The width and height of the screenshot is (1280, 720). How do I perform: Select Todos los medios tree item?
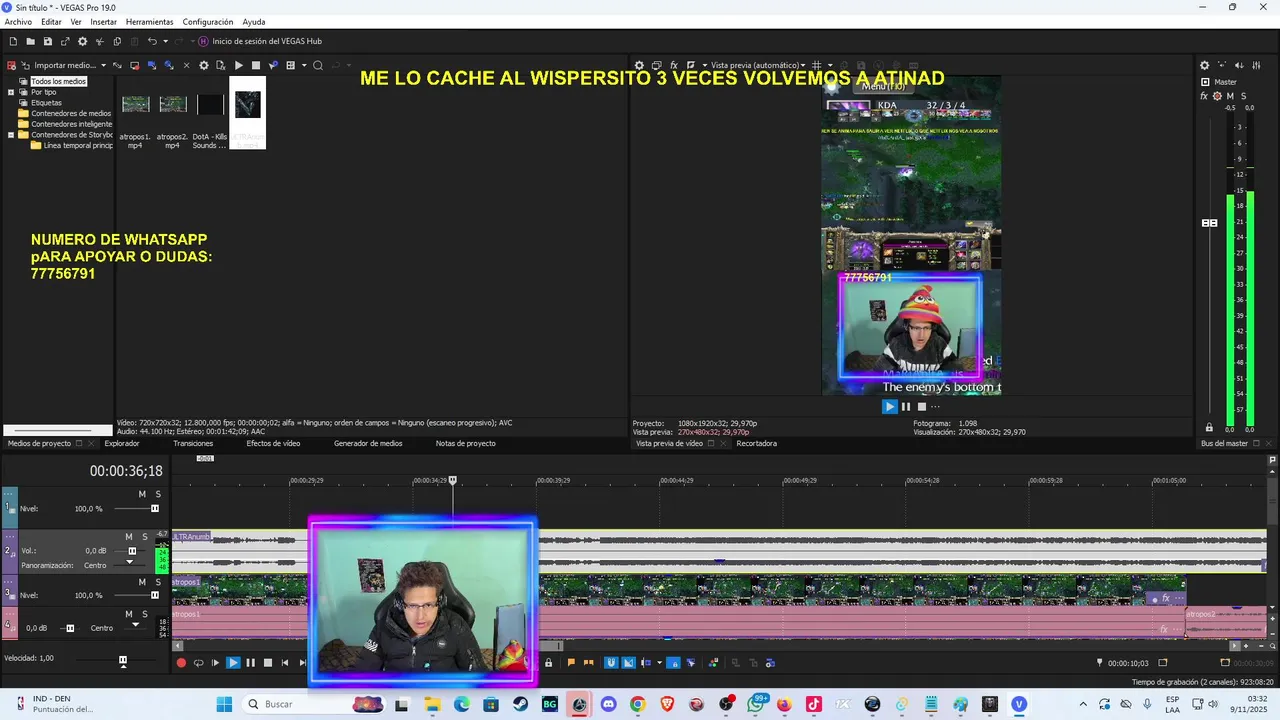pyautogui.click(x=58, y=81)
